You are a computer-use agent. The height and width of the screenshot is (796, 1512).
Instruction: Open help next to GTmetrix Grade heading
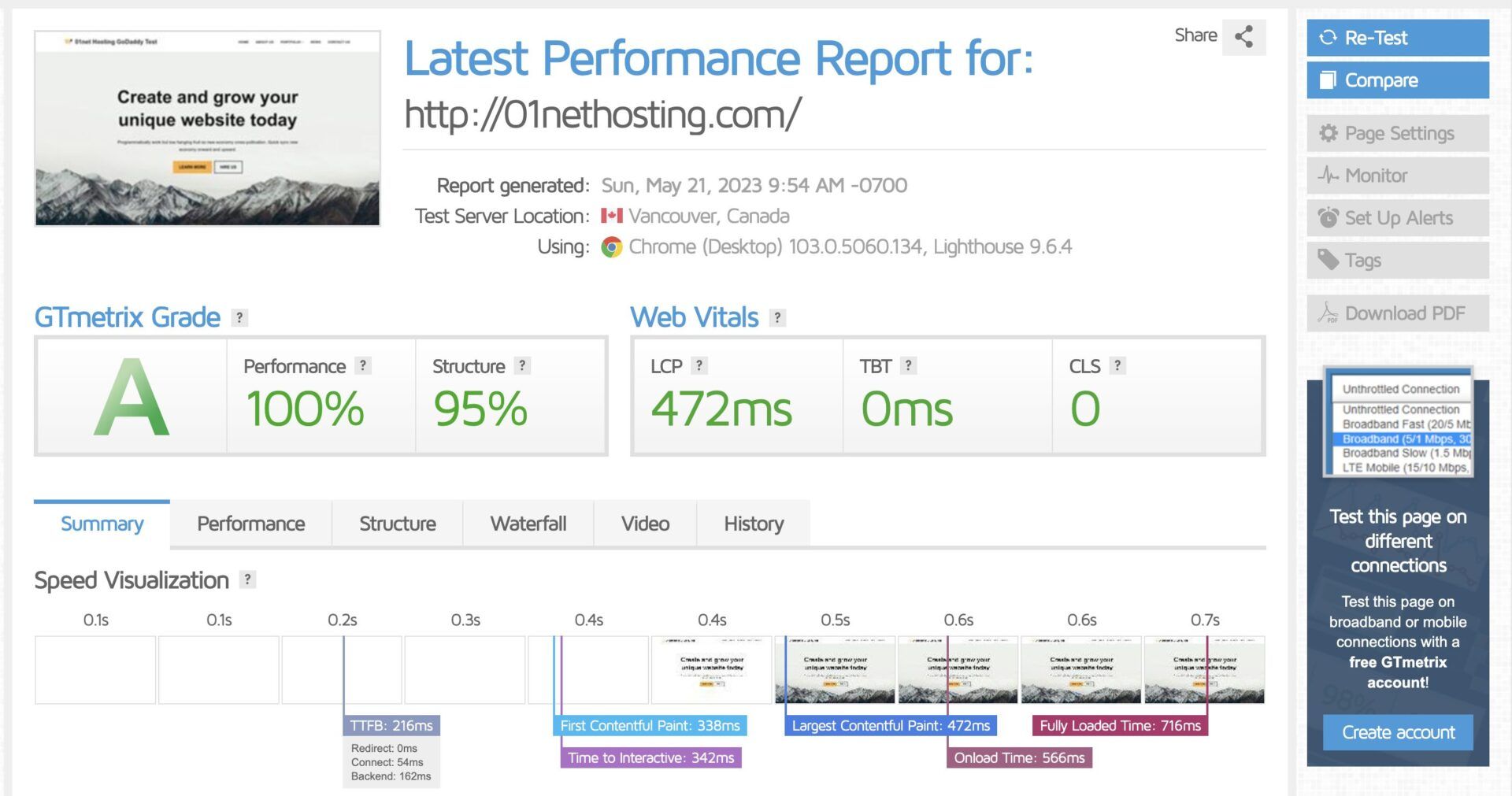tap(239, 317)
